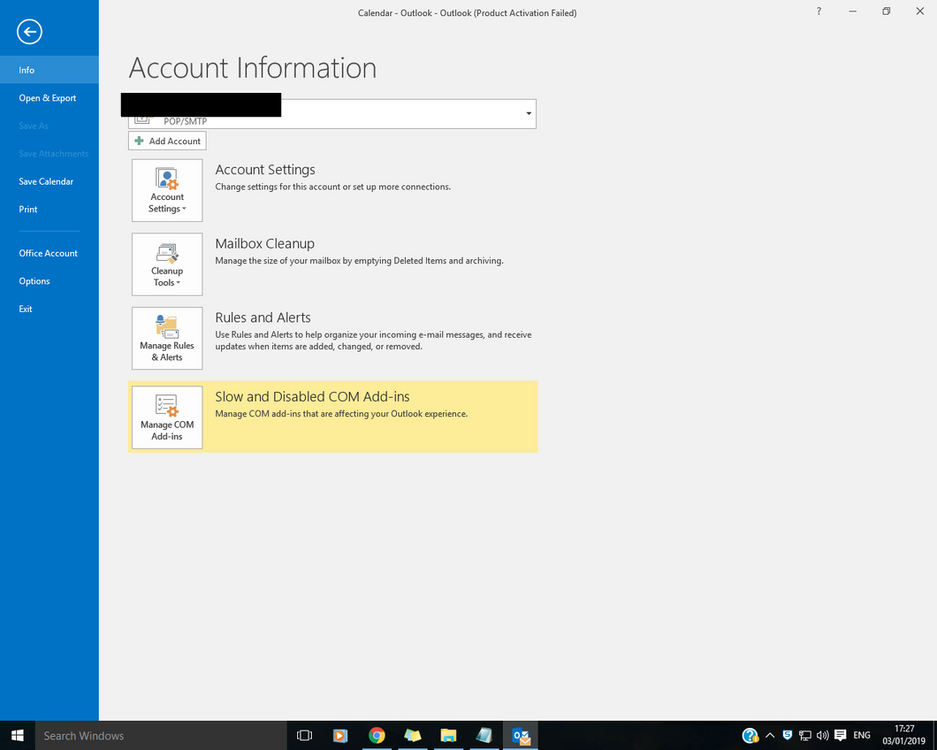Open the media player taskbar icon
Screen dimensions: 937x750
click(x=340, y=736)
